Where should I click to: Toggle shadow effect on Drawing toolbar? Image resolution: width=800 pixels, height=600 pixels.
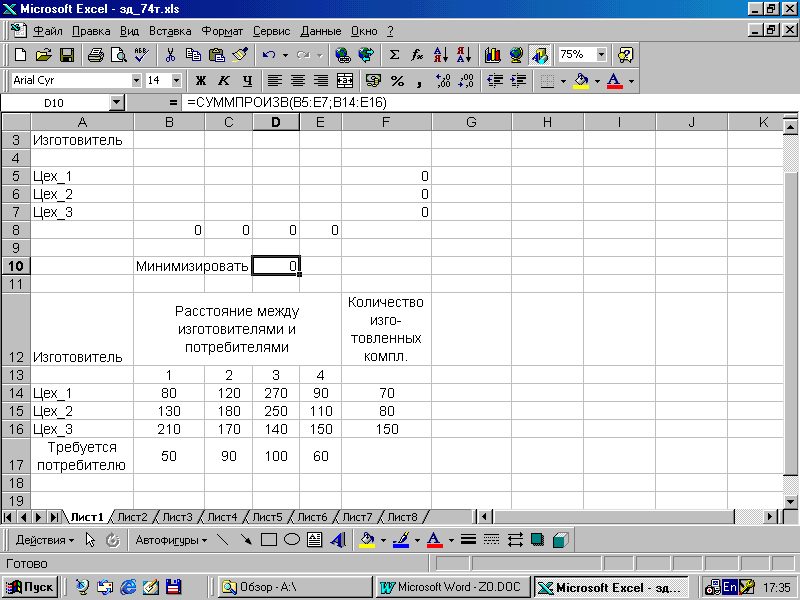click(537, 540)
